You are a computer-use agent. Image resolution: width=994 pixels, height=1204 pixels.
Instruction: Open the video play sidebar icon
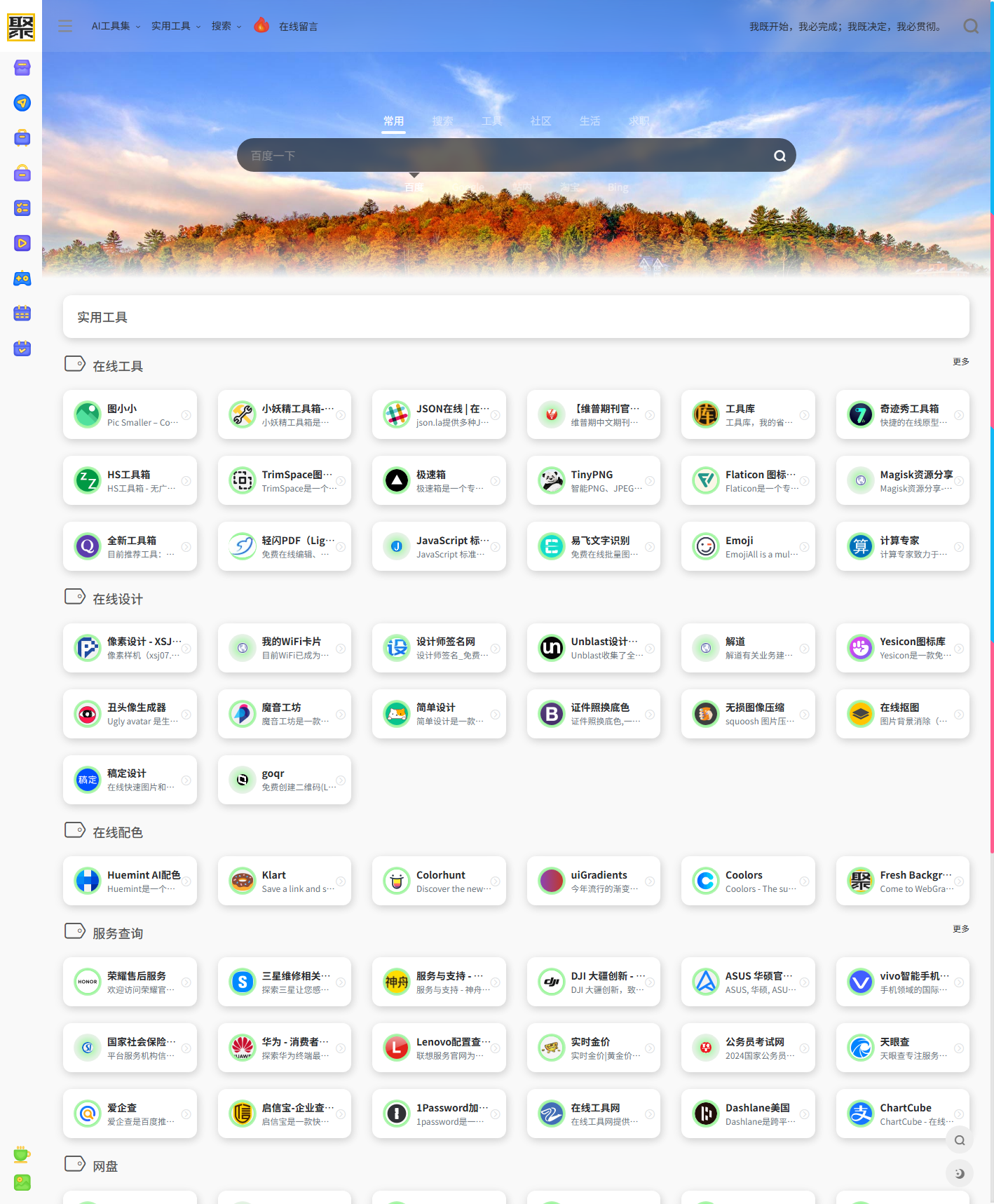point(22,243)
